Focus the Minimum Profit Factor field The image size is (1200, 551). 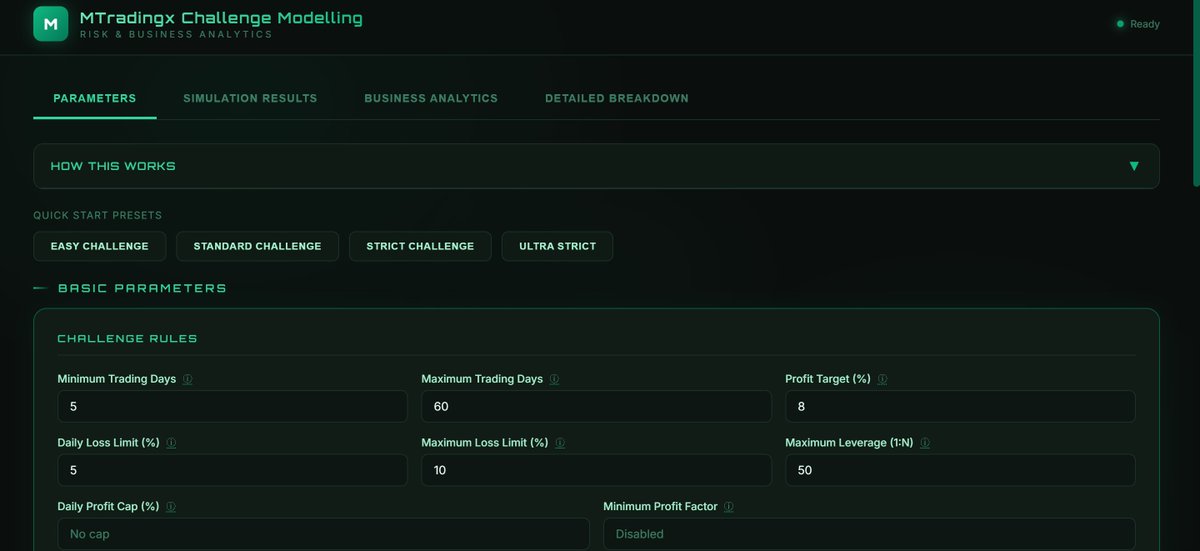[869, 534]
